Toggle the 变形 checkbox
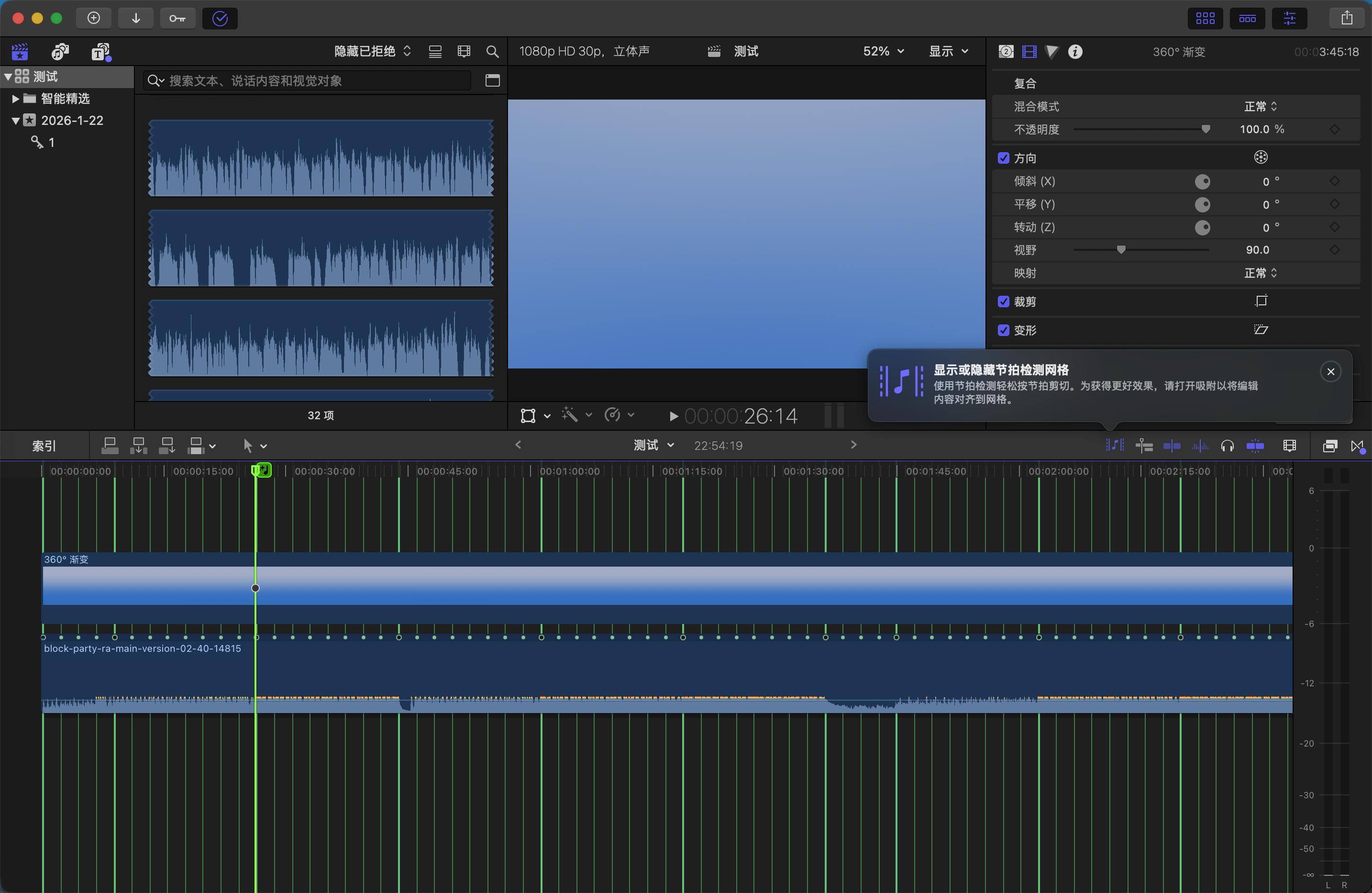1372x893 pixels. point(1004,331)
